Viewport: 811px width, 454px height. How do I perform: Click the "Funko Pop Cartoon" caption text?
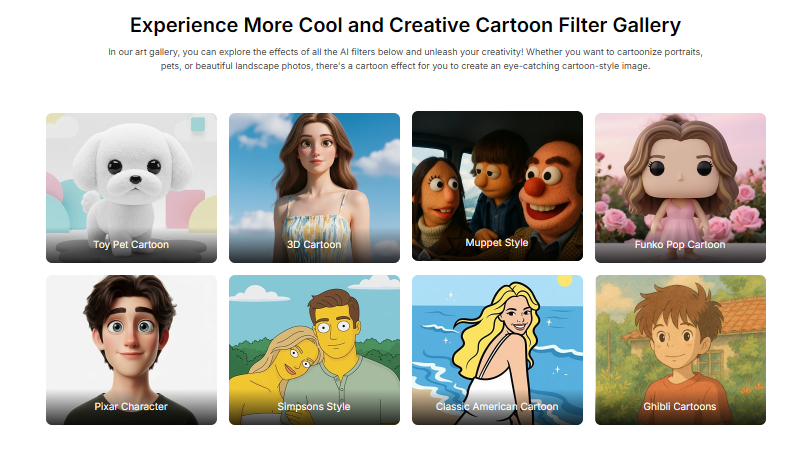click(680, 245)
